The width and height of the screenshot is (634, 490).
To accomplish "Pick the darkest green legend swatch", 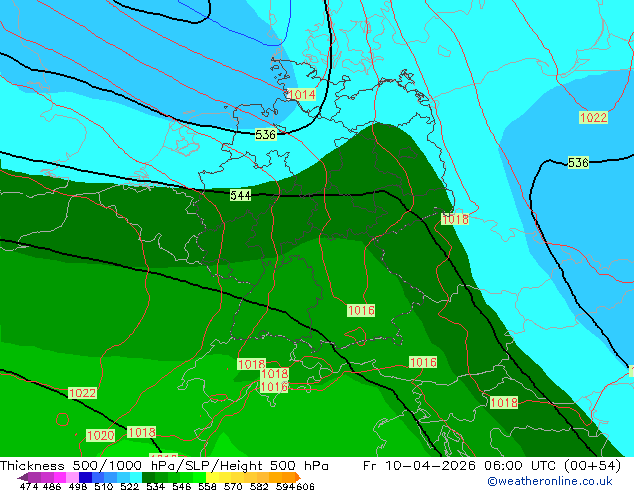I will [148, 477].
